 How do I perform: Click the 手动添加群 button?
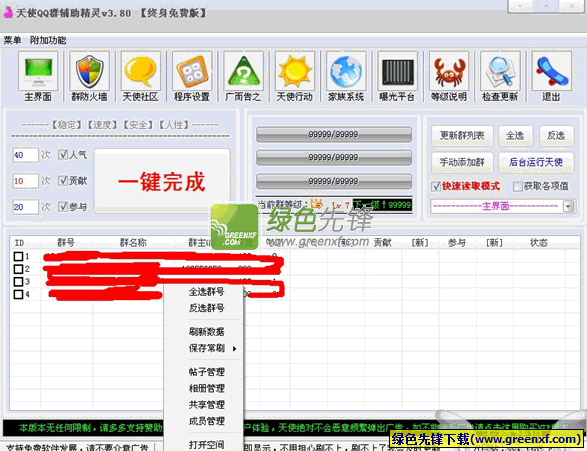[462, 162]
